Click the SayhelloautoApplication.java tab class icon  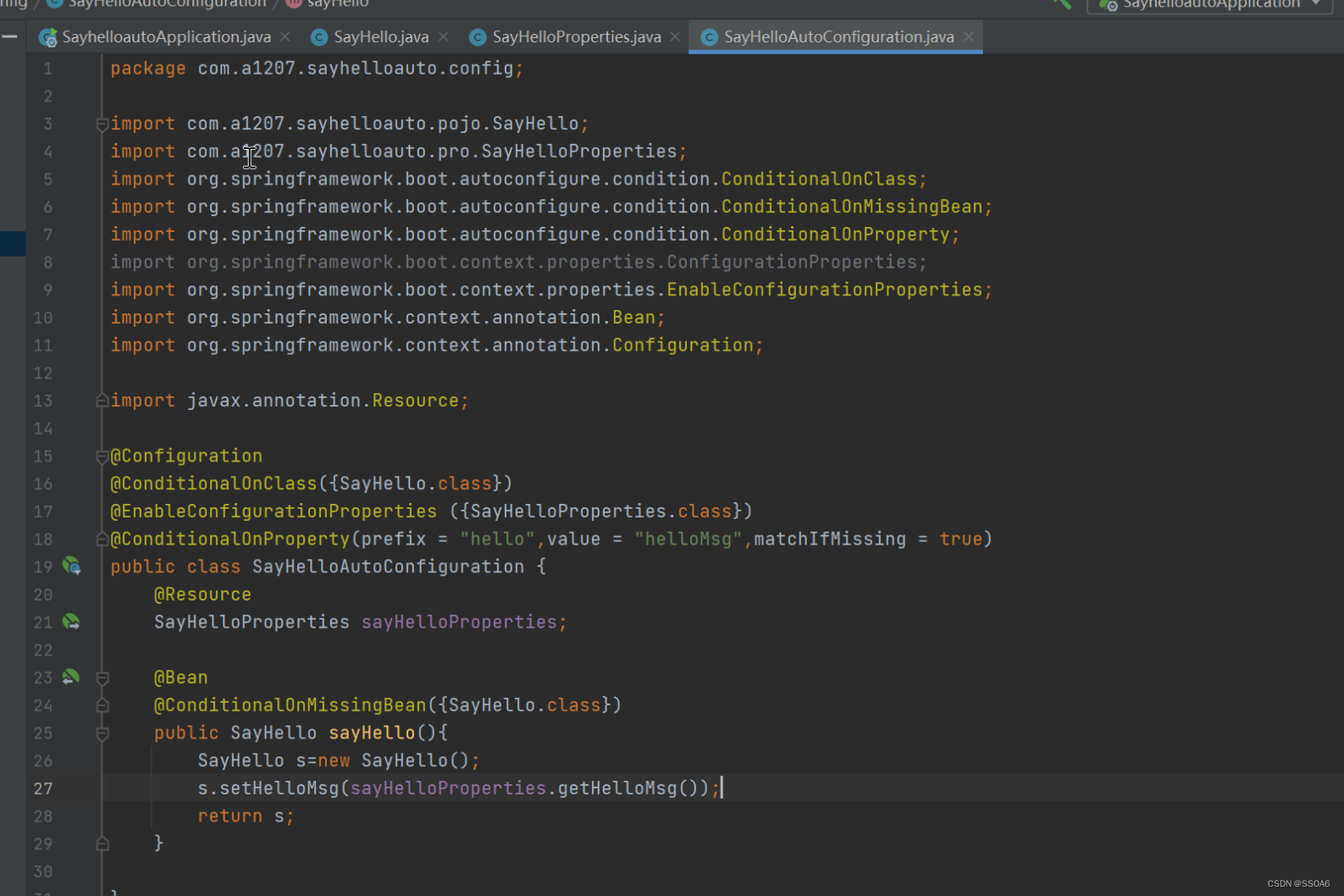[48, 37]
